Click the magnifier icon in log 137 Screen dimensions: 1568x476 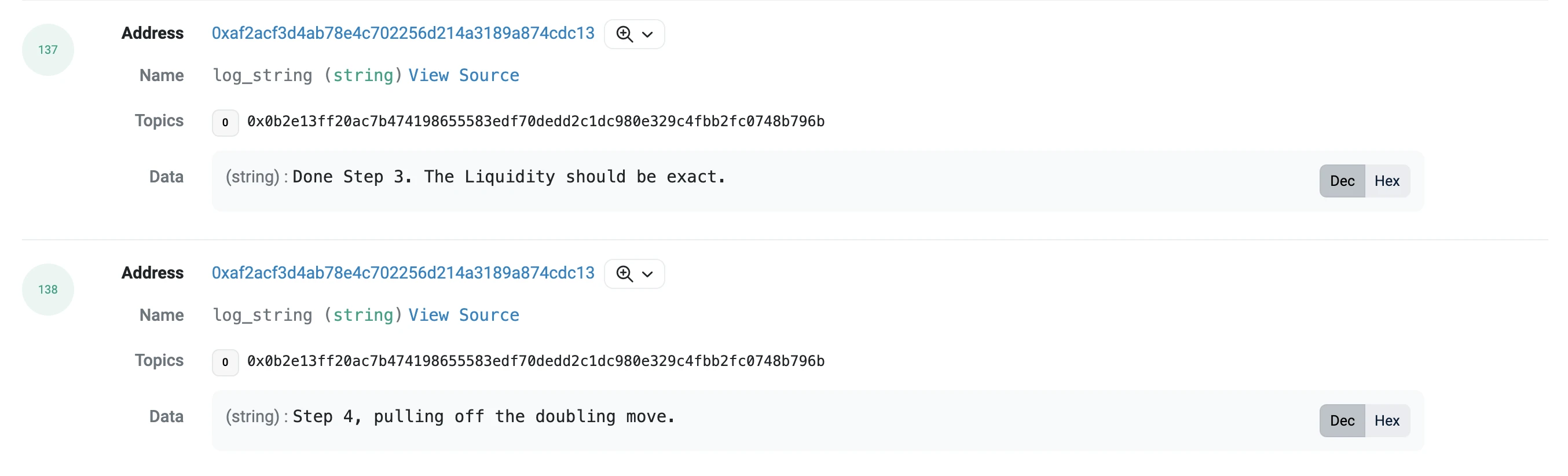coord(624,34)
